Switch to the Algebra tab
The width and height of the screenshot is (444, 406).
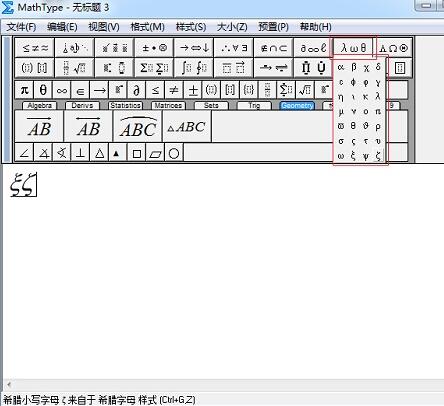point(39,106)
